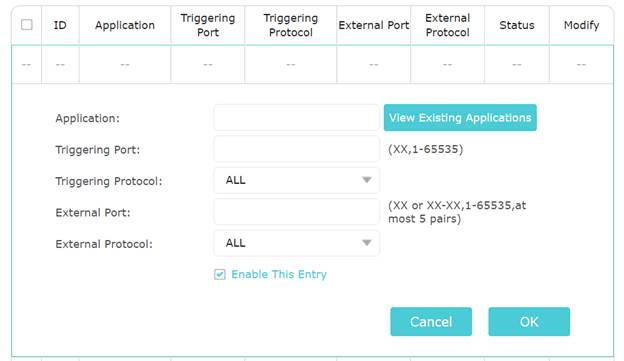Expand the External Protocol dropdown
Viewport: 624px width, 361px height.
296,243
